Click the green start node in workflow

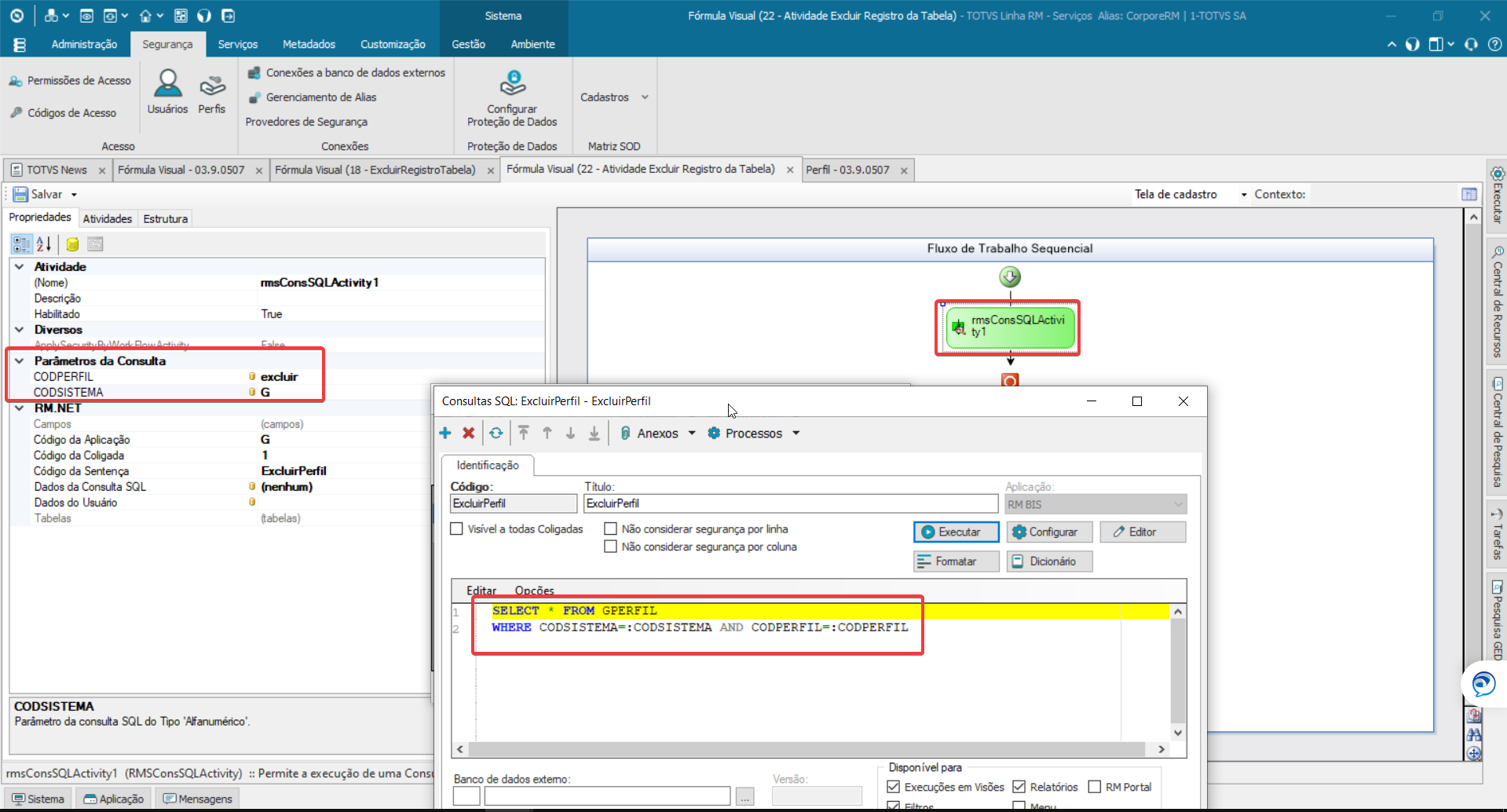[1010, 277]
